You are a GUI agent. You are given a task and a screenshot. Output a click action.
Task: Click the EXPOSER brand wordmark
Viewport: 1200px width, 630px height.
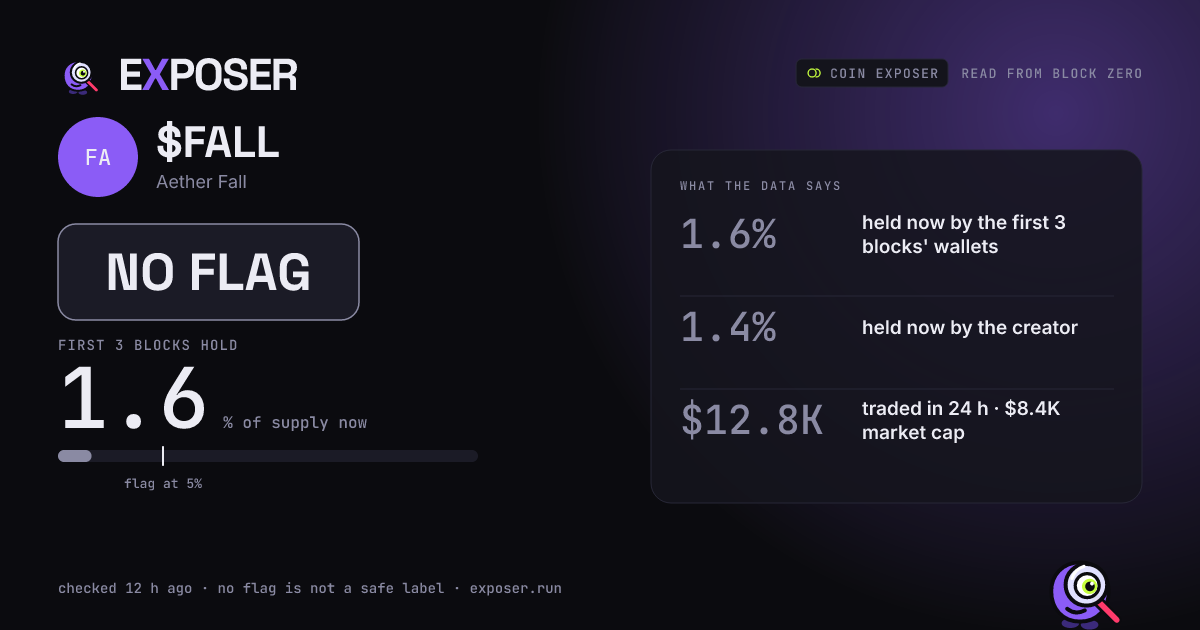coord(208,76)
